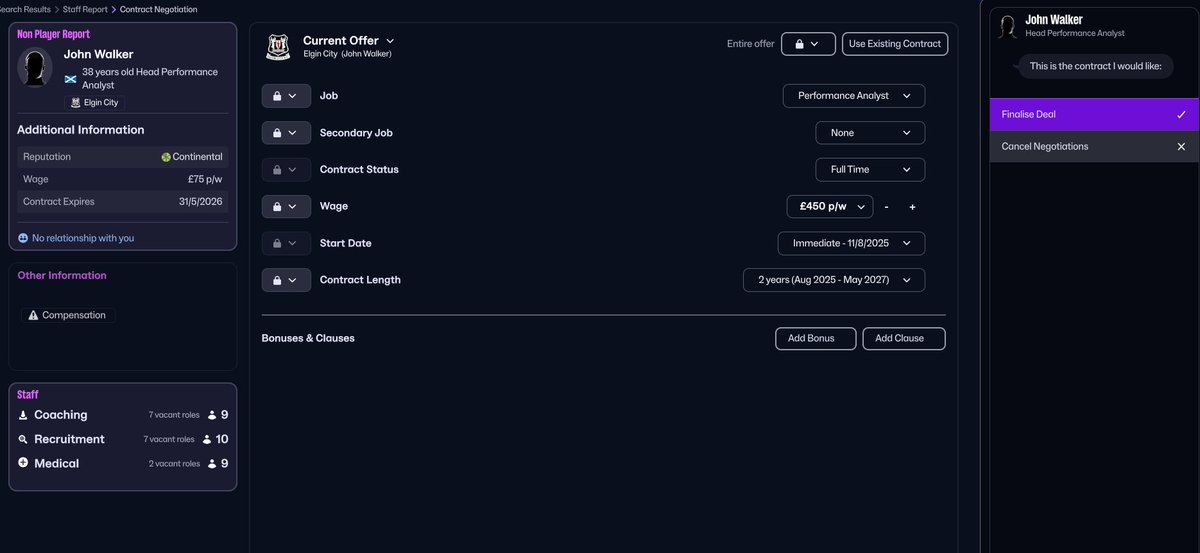The height and width of the screenshot is (553, 1200).
Task: Open the Secondary Job dropdown set to None
Action: click(x=870, y=133)
